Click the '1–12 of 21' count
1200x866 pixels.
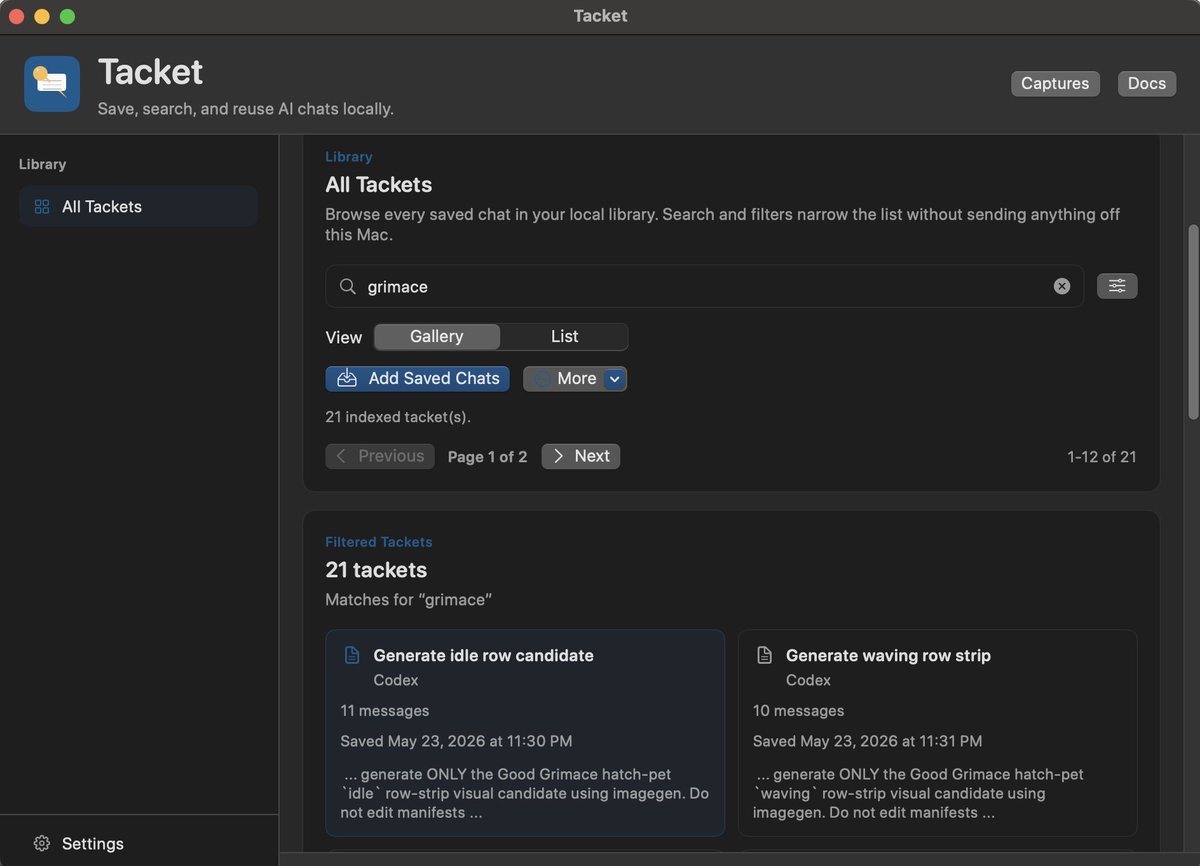pos(1102,457)
